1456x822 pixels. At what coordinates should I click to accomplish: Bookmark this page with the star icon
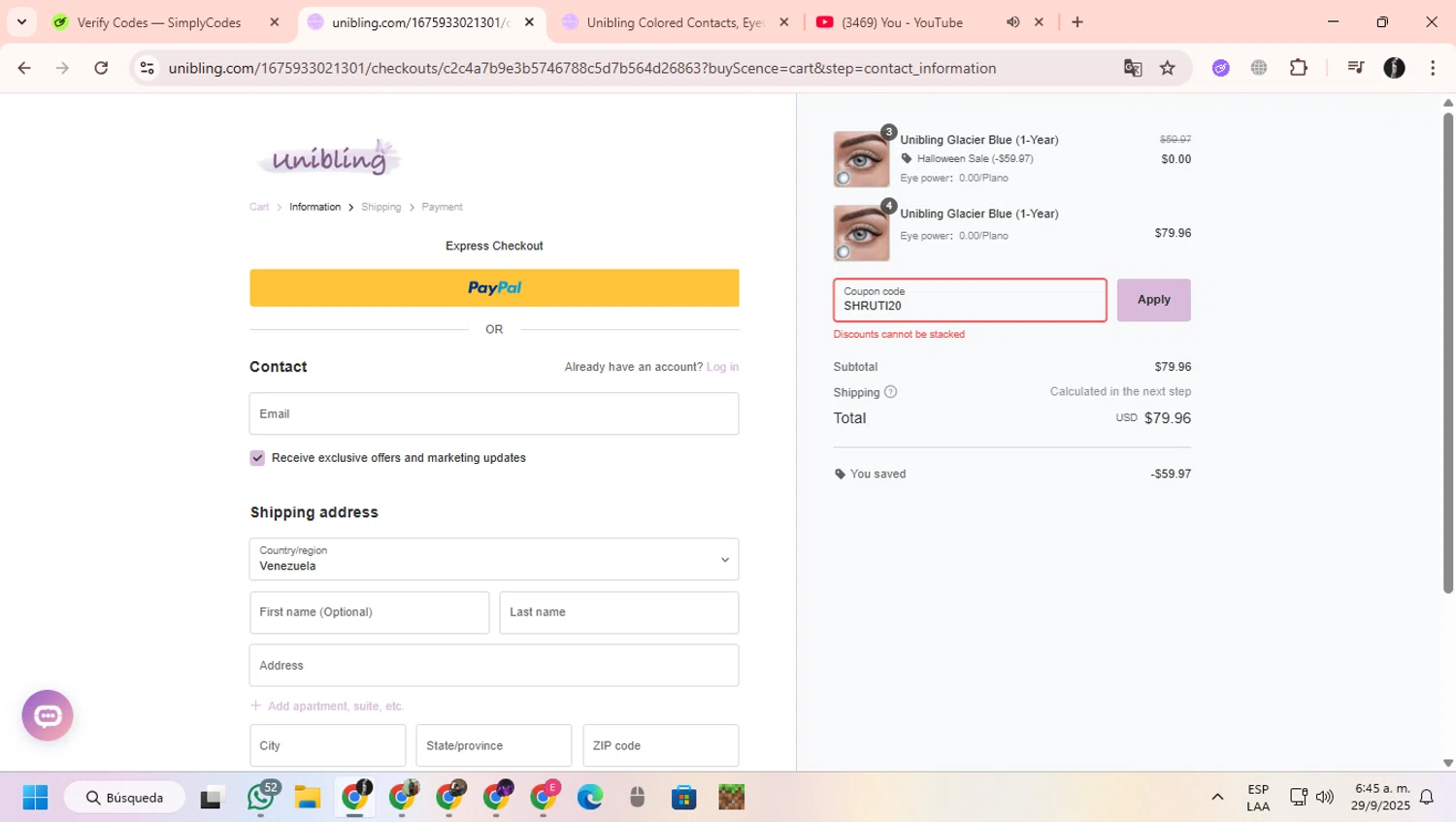point(1168,68)
